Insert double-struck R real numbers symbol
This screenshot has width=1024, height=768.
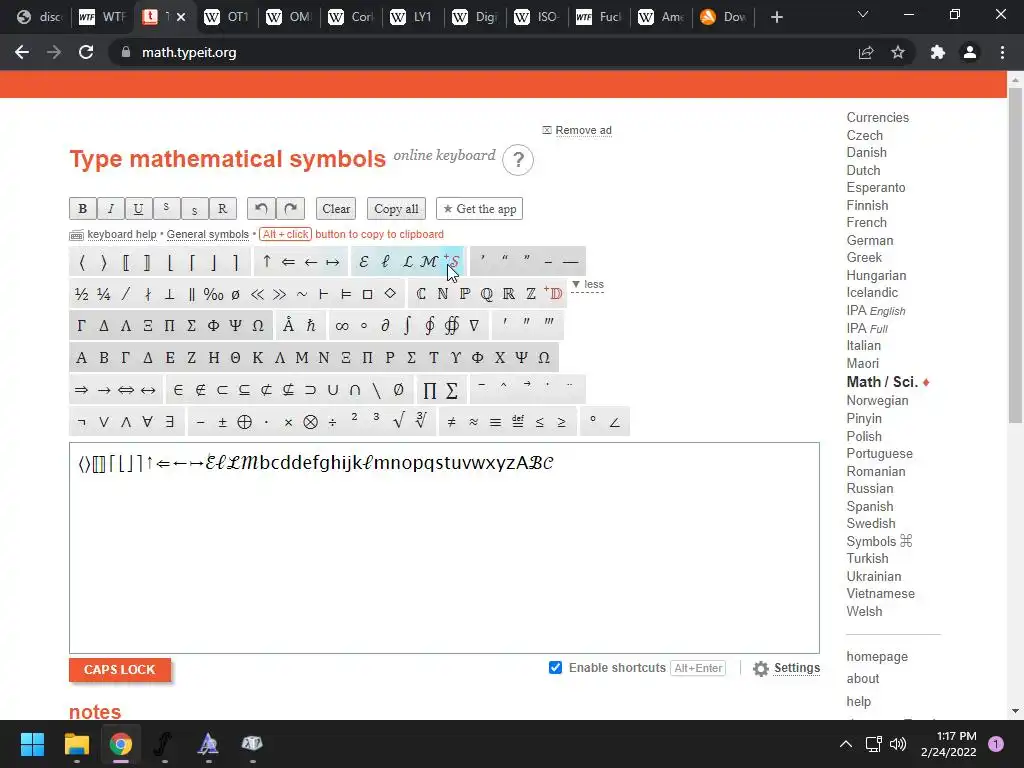tap(509, 295)
